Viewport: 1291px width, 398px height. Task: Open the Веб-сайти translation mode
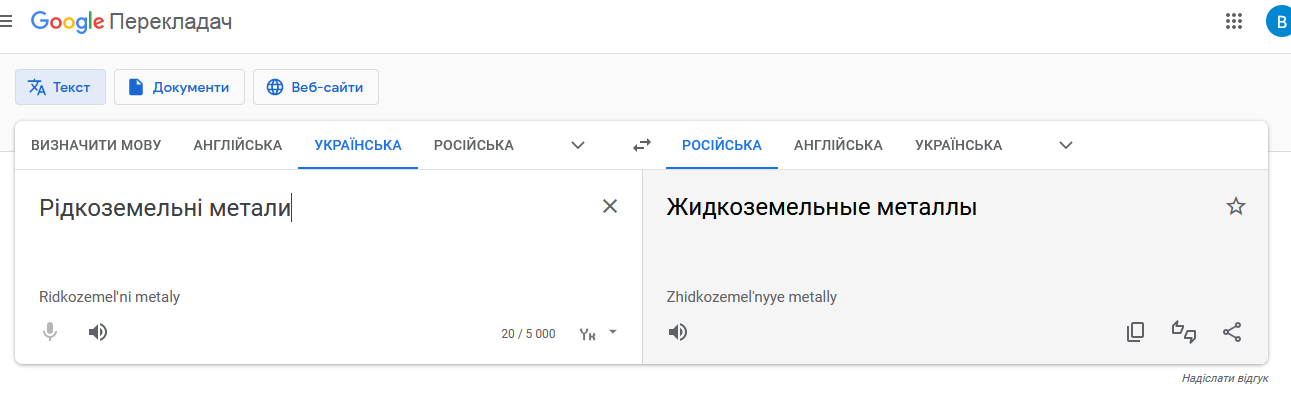coord(316,87)
